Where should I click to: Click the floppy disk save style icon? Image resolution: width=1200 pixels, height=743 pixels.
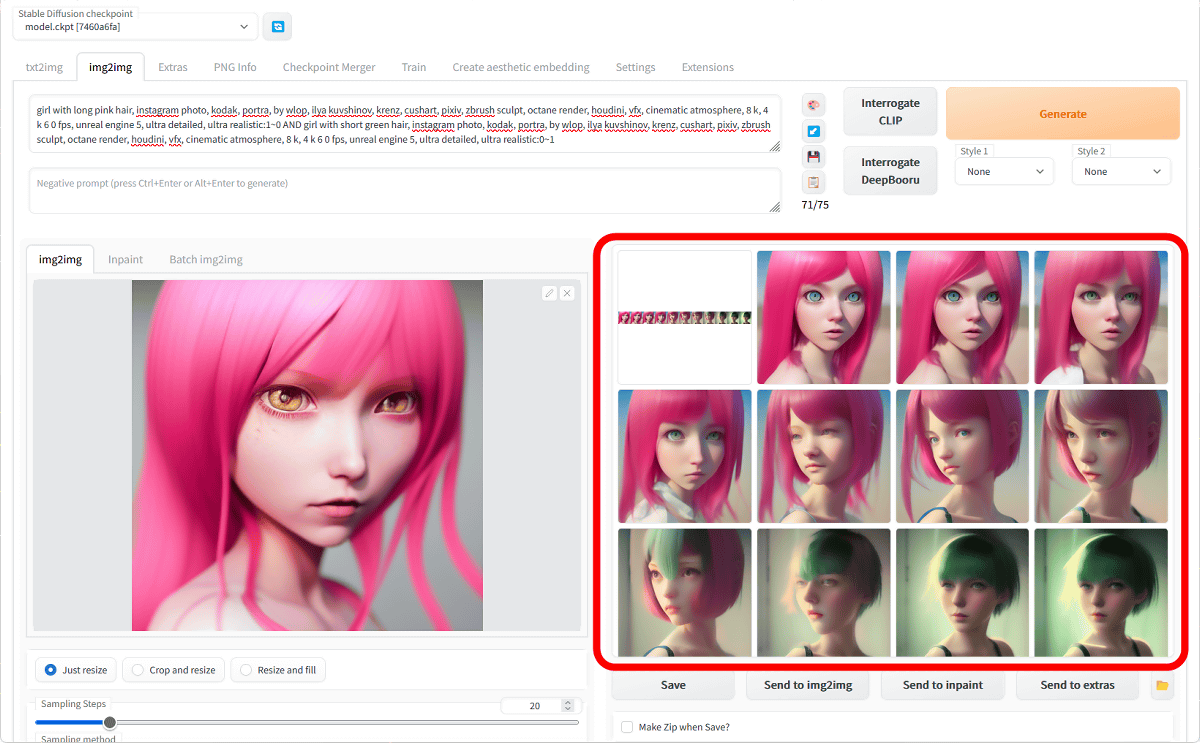[814, 157]
